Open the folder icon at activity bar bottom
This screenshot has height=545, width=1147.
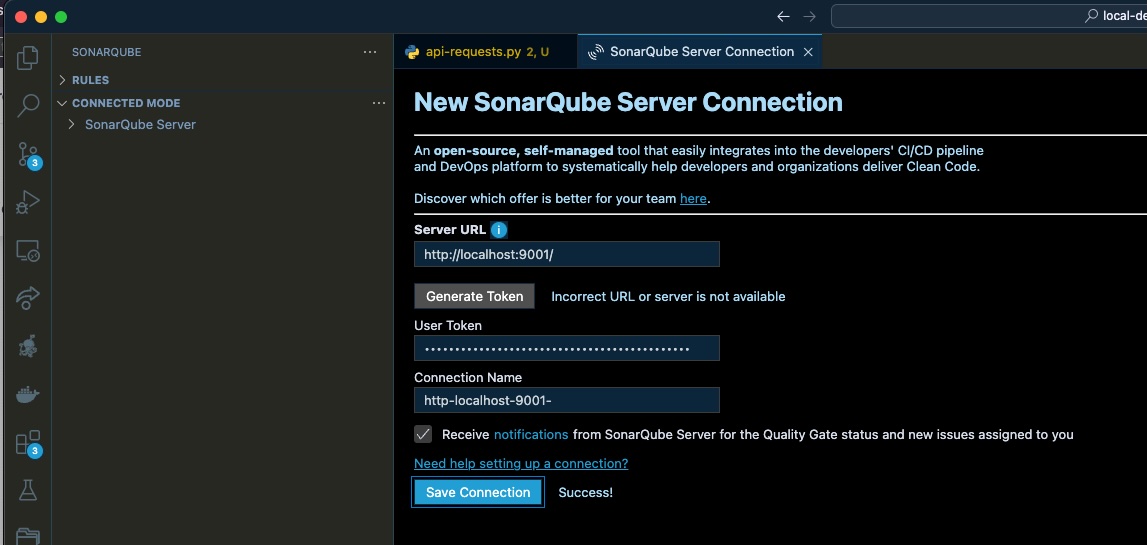(28, 536)
